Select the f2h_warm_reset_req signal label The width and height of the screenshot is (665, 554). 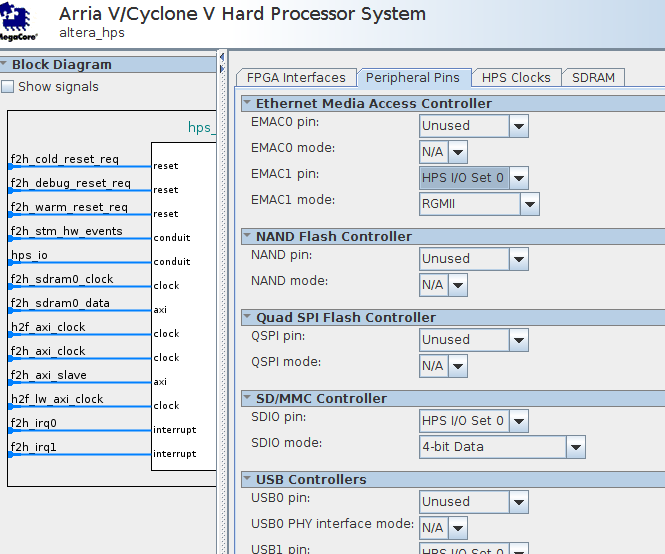[x=69, y=207]
